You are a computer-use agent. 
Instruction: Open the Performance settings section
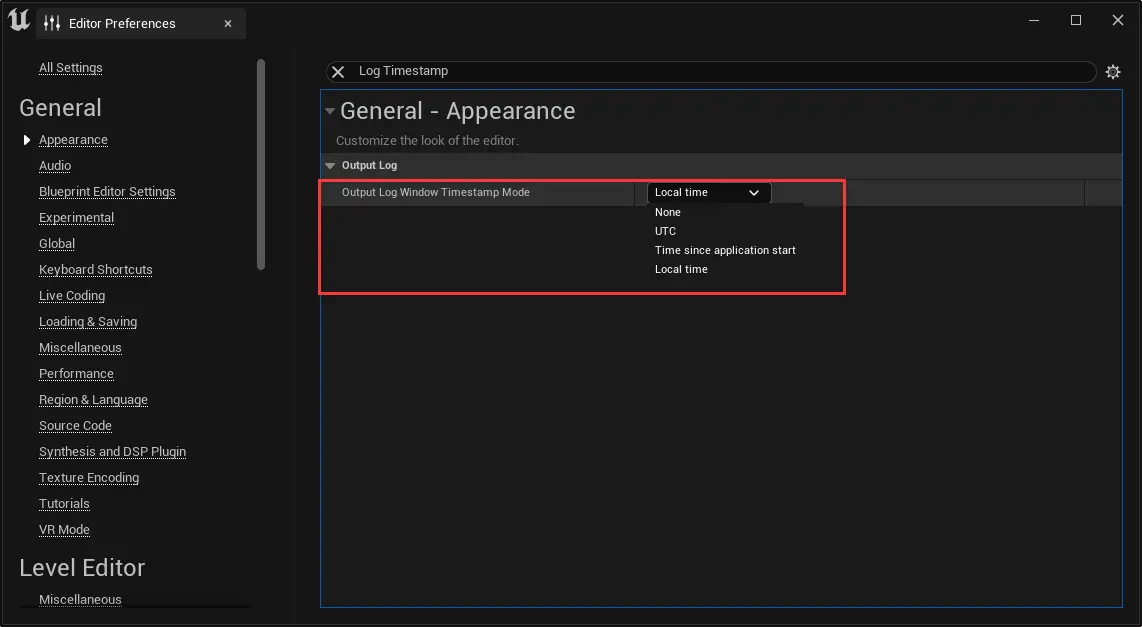point(76,374)
